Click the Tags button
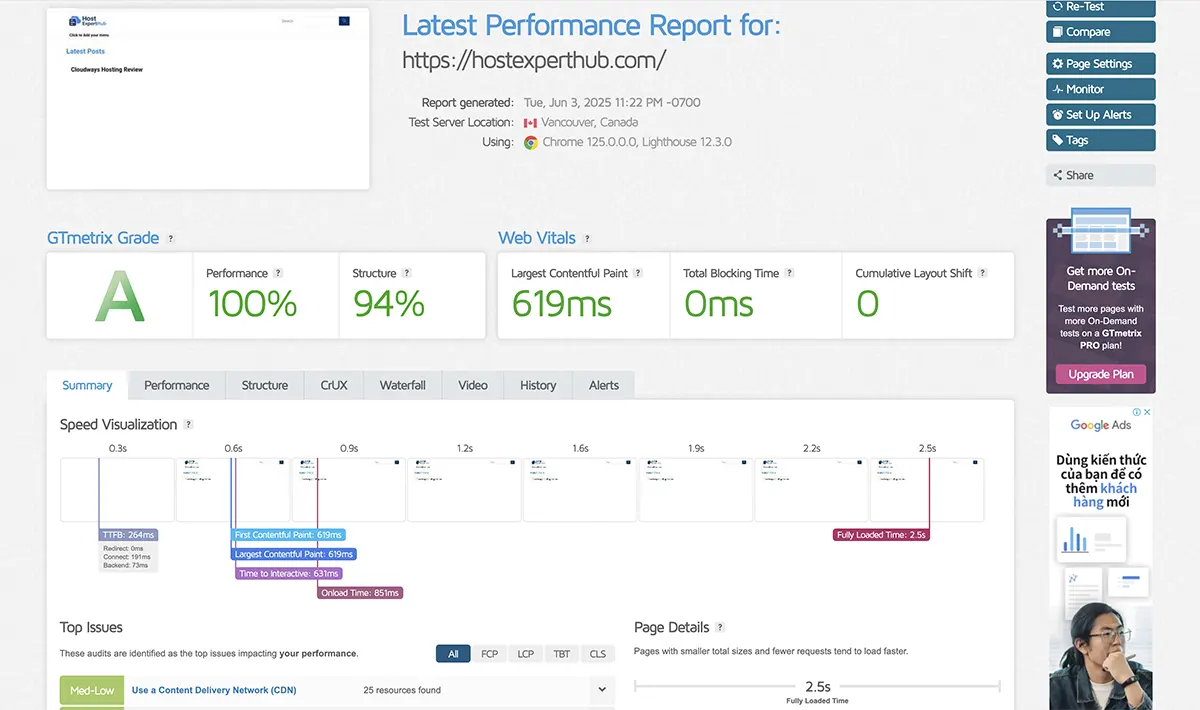The width and height of the screenshot is (1200, 710). click(1101, 141)
